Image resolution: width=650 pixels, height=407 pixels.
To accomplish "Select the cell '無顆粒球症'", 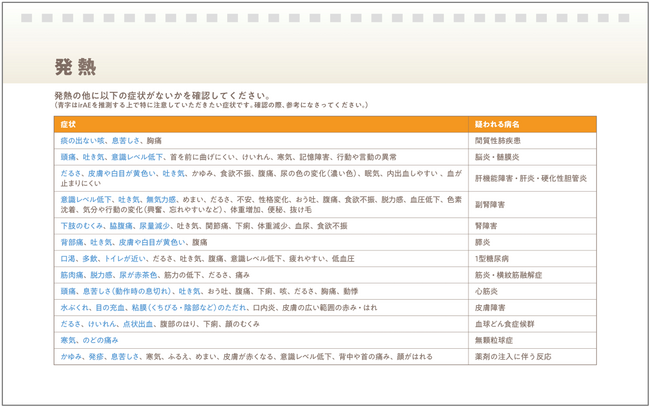I will 532,340.
